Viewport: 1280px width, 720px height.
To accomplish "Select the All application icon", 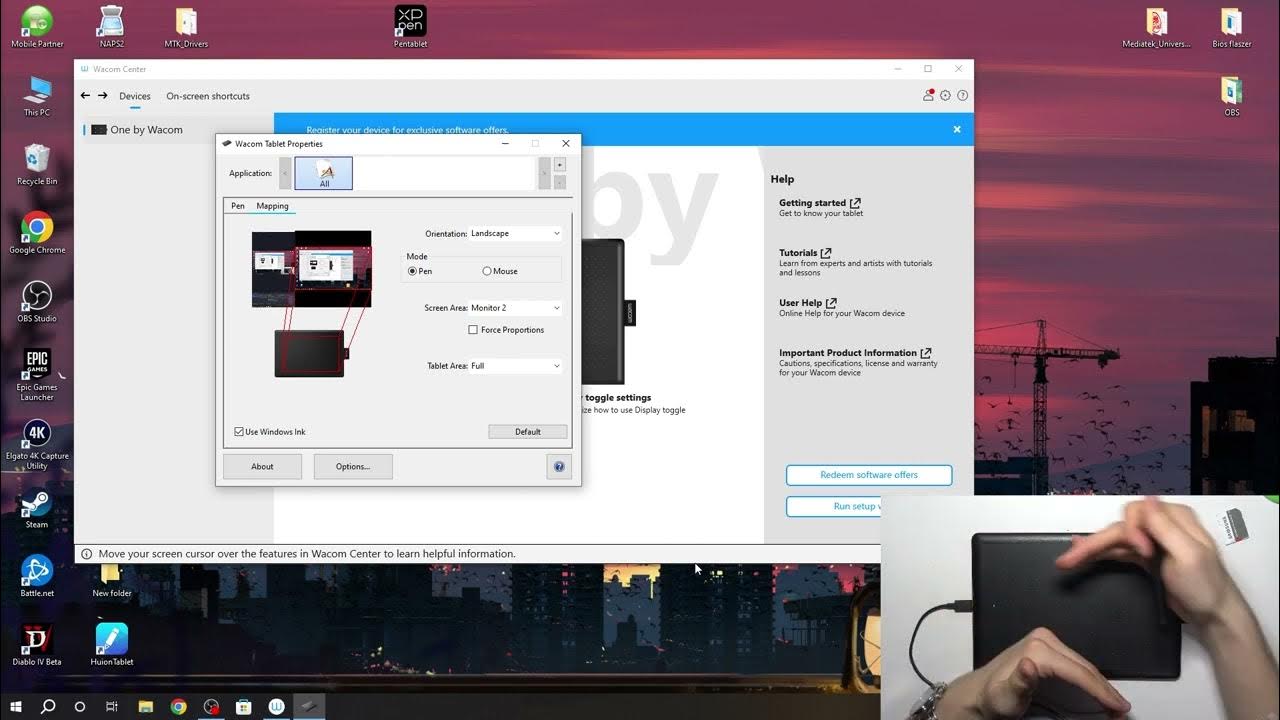I will pyautogui.click(x=323, y=173).
